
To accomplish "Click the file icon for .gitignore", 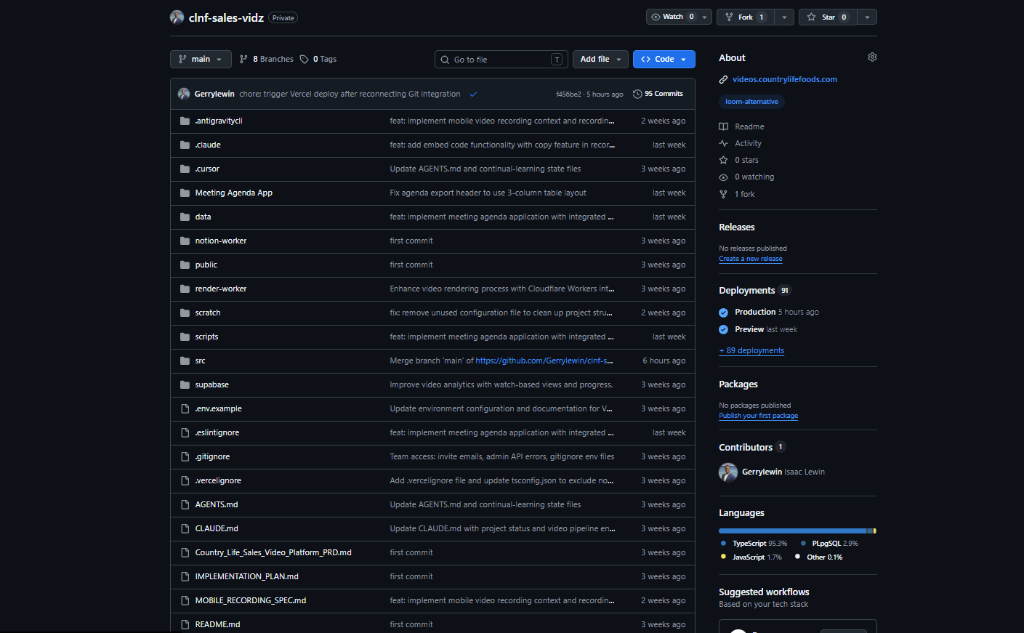I will click(185, 457).
